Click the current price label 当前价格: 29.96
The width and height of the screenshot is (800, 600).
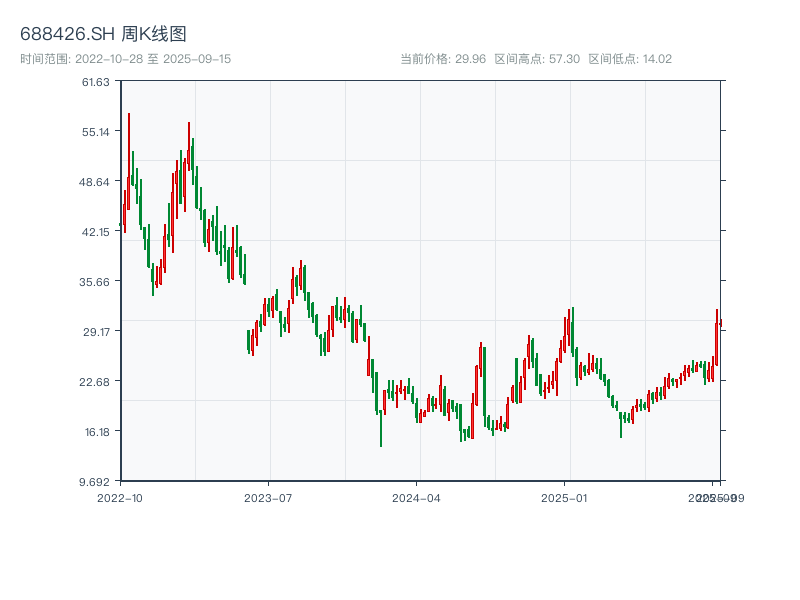coord(443,59)
